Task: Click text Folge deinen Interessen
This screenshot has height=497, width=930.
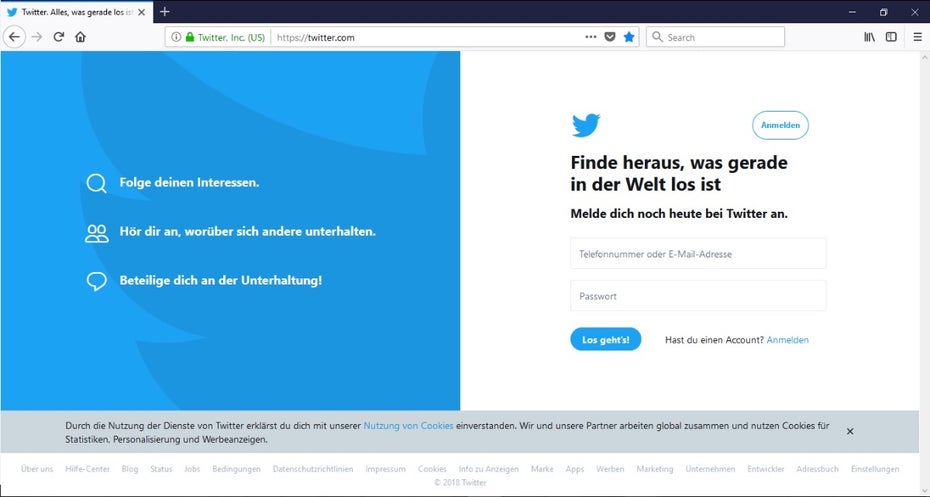Action: 189,183
